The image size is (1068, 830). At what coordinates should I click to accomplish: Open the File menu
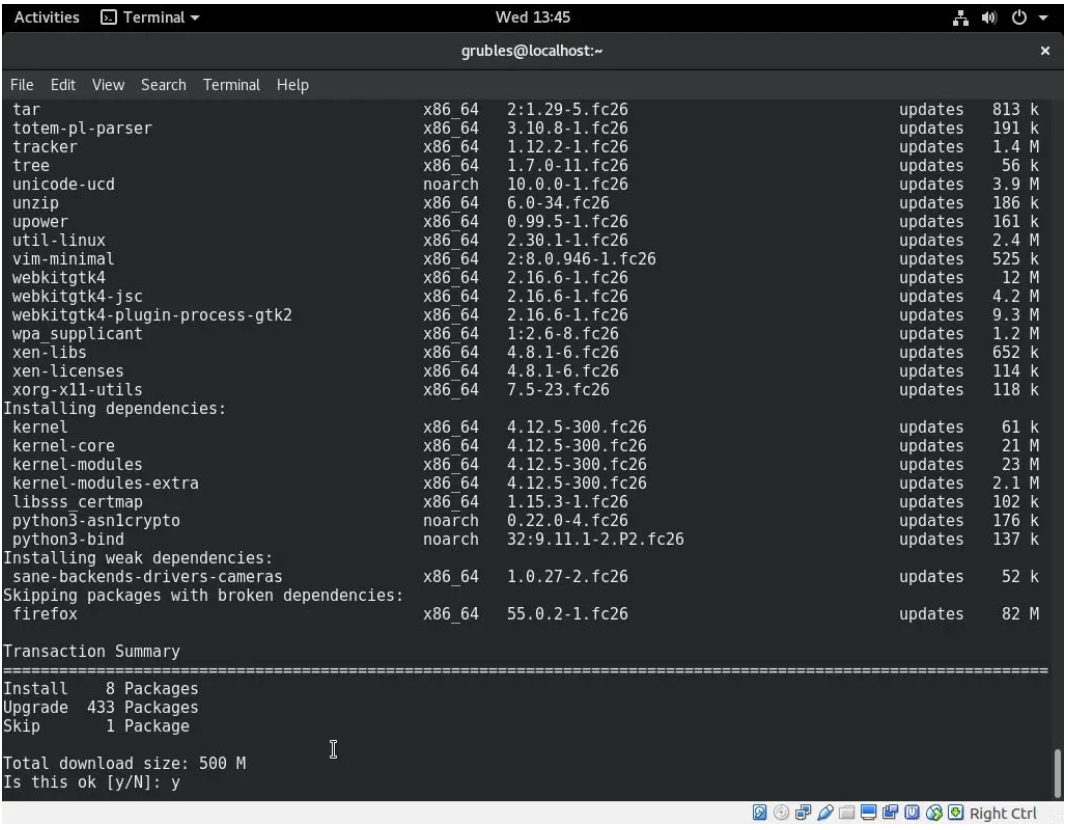[22, 85]
